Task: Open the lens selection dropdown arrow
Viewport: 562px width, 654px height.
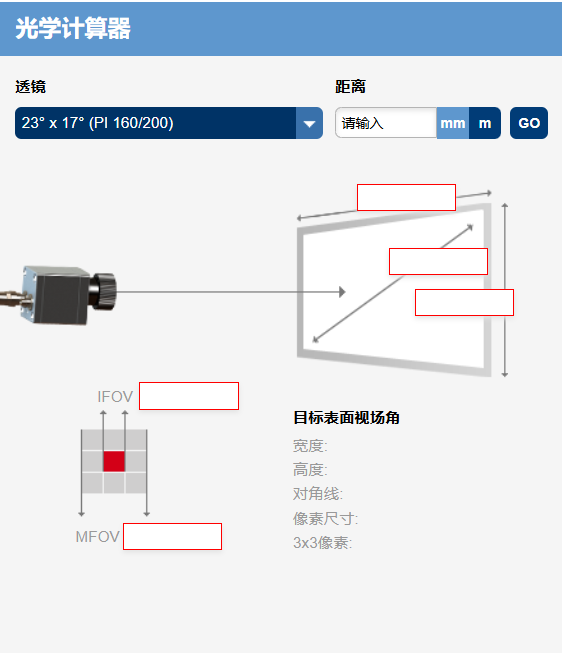Action: (x=309, y=123)
